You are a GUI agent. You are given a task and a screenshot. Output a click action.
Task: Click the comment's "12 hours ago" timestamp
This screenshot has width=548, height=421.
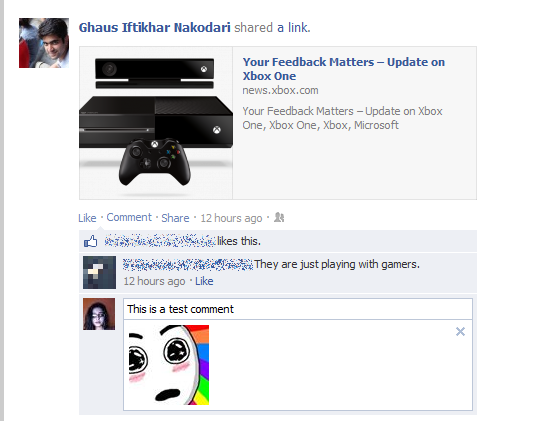154,281
